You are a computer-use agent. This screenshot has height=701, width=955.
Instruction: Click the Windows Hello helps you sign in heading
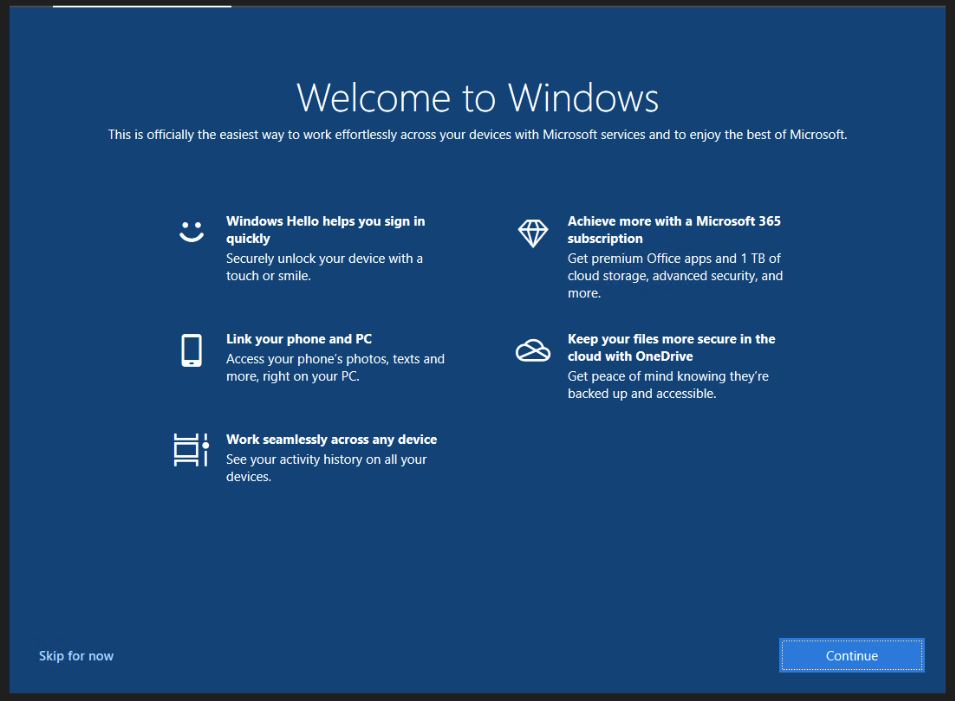(x=326, y=230)
